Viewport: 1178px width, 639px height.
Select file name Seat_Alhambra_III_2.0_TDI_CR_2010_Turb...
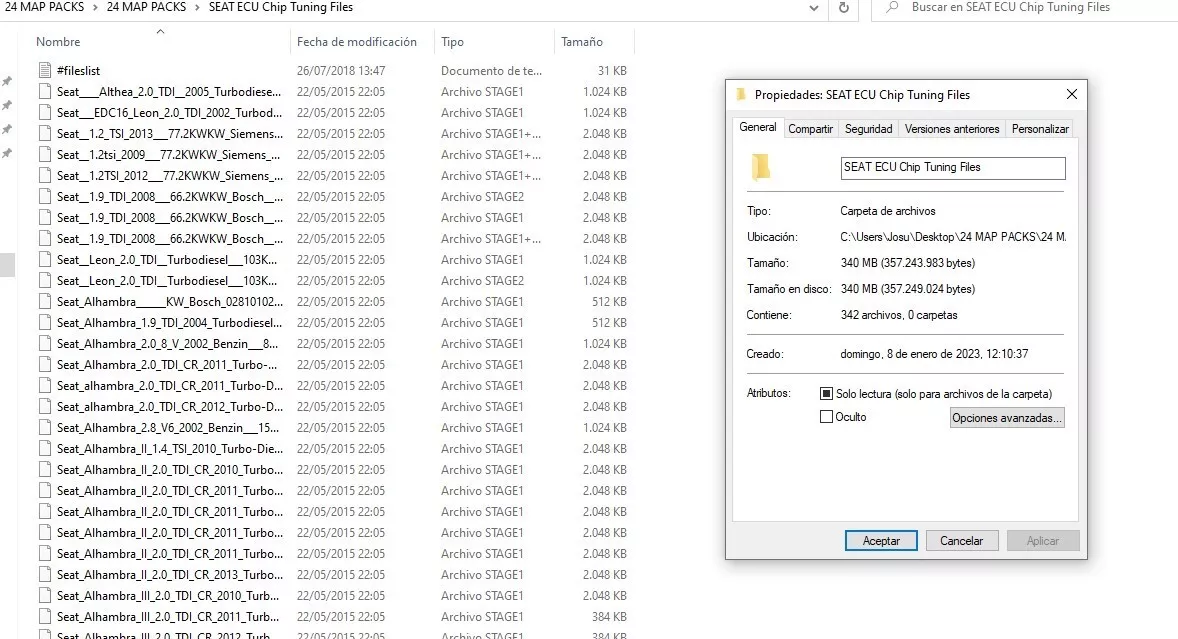pyautogui.click(x=168, y=596)
